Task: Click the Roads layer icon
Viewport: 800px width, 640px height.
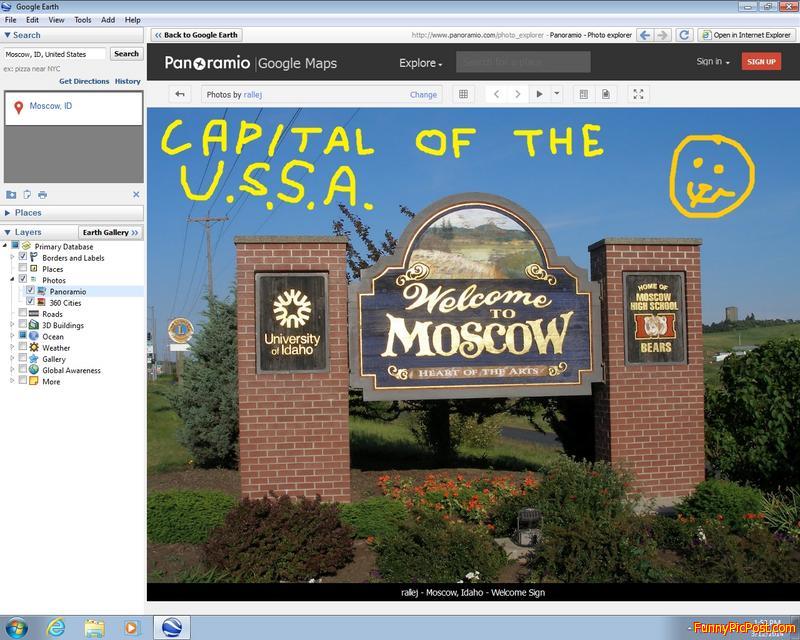Action: coord(34,313)
